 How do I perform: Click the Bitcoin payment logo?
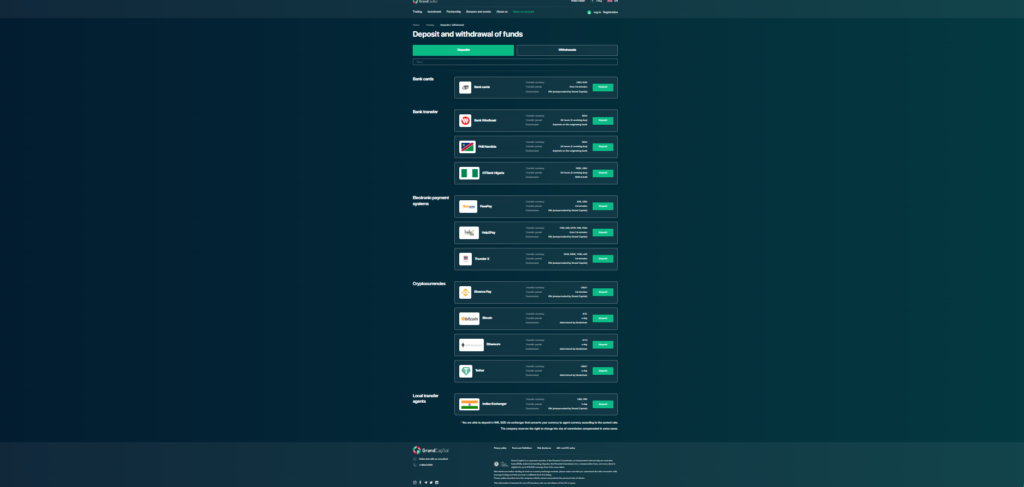(x=469, y=319)
